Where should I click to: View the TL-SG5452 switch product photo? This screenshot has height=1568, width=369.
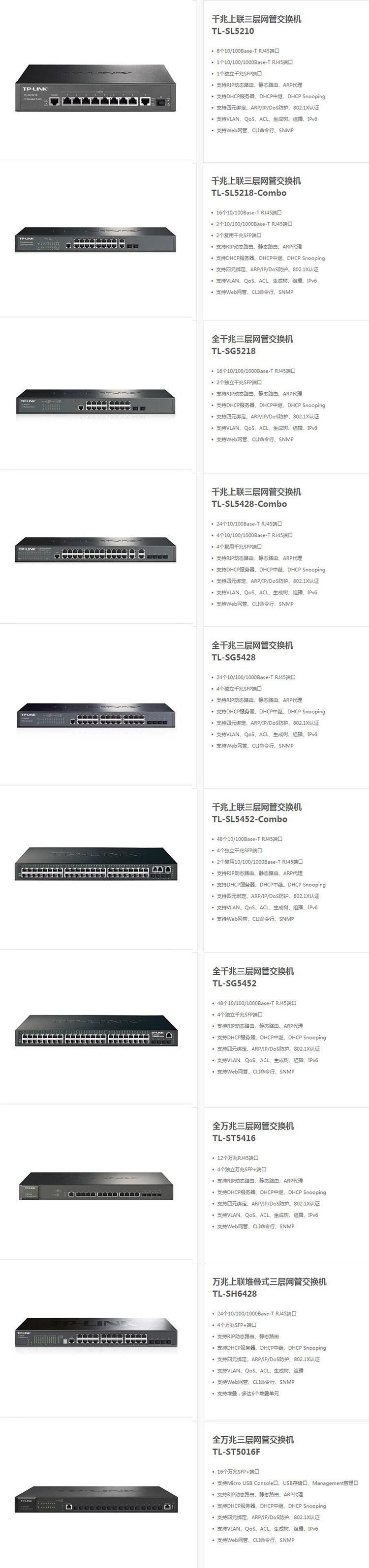[x=95, y=1031]
